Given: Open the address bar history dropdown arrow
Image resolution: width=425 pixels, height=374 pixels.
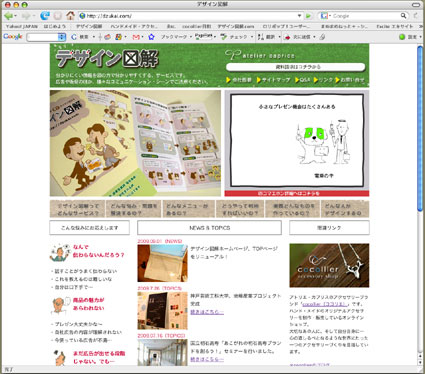Looking at the screenshot, I should tap(299, 16).
